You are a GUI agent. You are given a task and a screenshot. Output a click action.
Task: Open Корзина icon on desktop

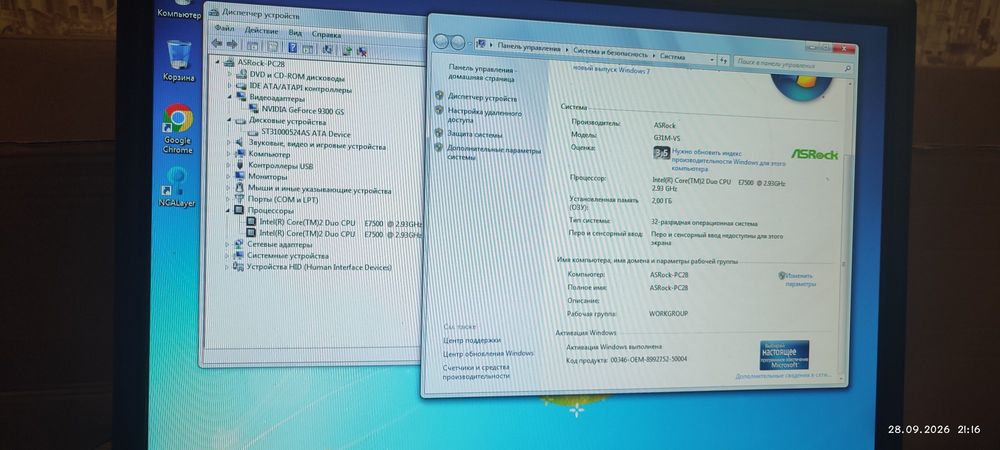(178, 61)
